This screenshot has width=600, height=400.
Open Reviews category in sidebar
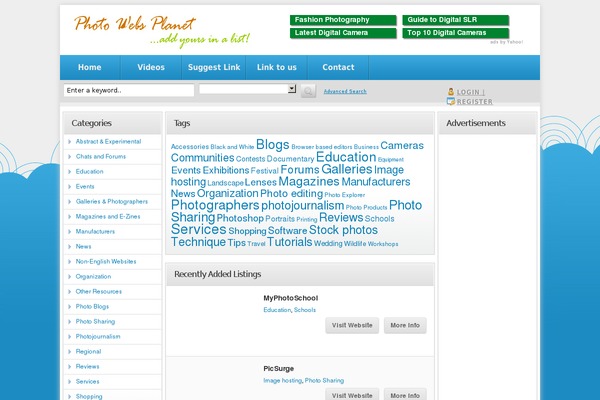click(87, 367)
